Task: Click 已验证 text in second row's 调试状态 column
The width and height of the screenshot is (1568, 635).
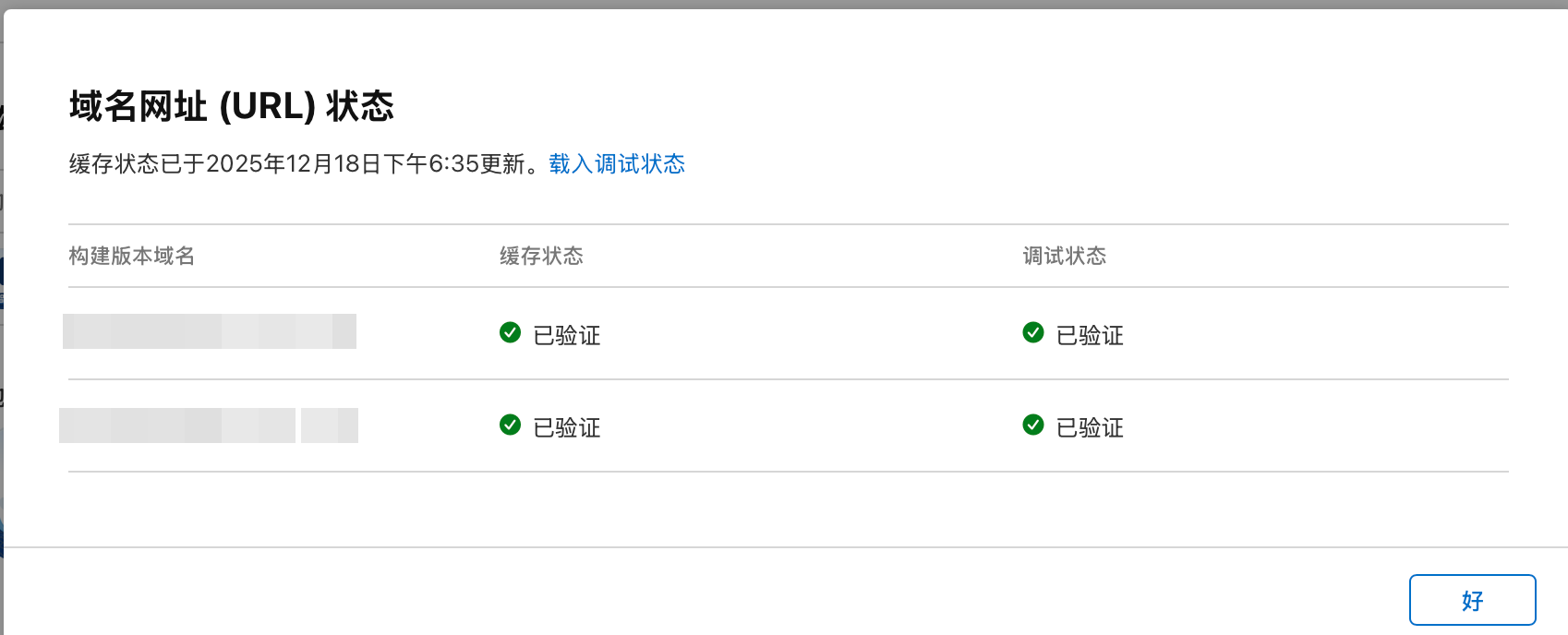Action: pyautogui.click(x=1090, y=427)
